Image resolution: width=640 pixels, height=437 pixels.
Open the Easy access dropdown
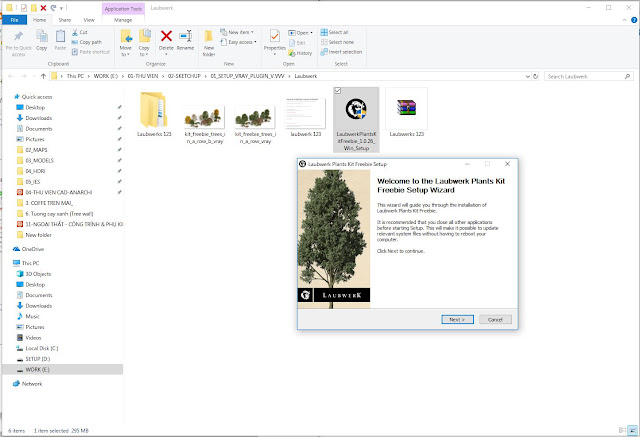(238, 42)
